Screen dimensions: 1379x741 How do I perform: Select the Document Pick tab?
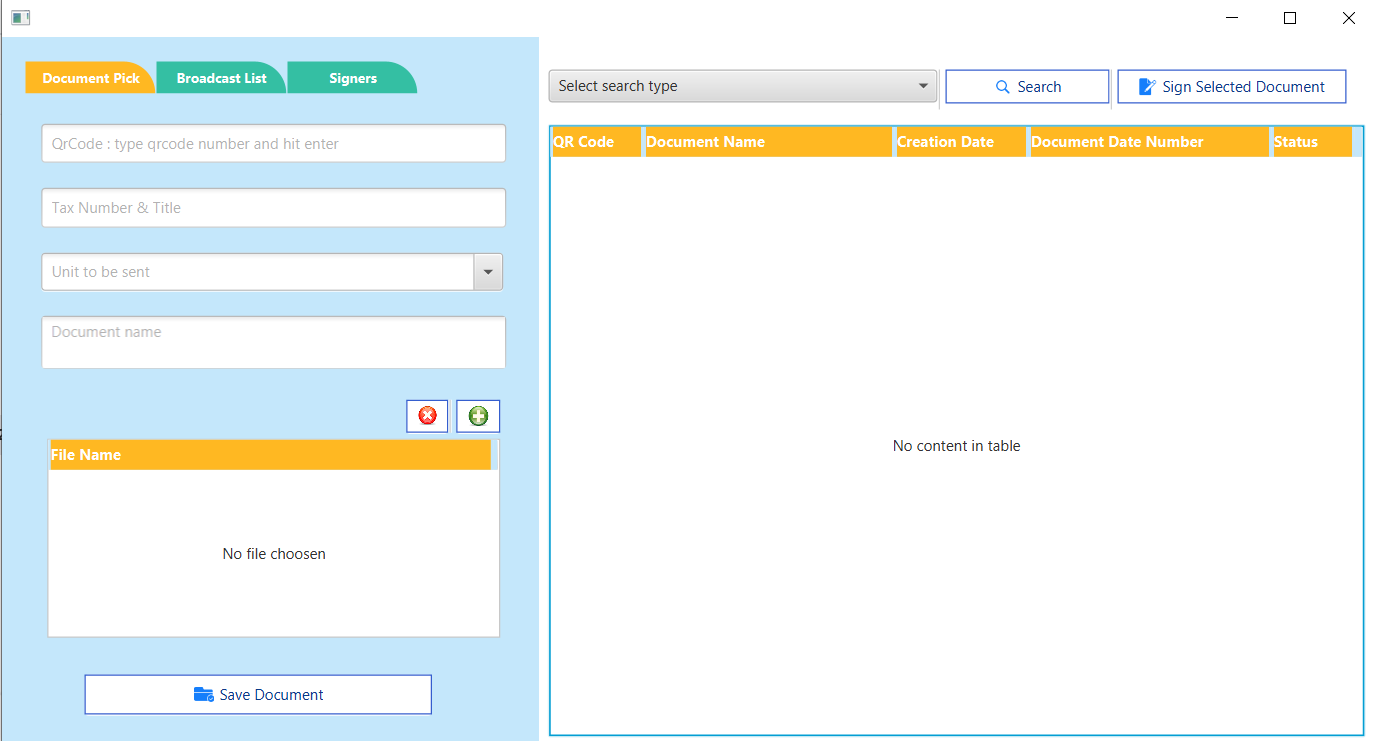90,77
